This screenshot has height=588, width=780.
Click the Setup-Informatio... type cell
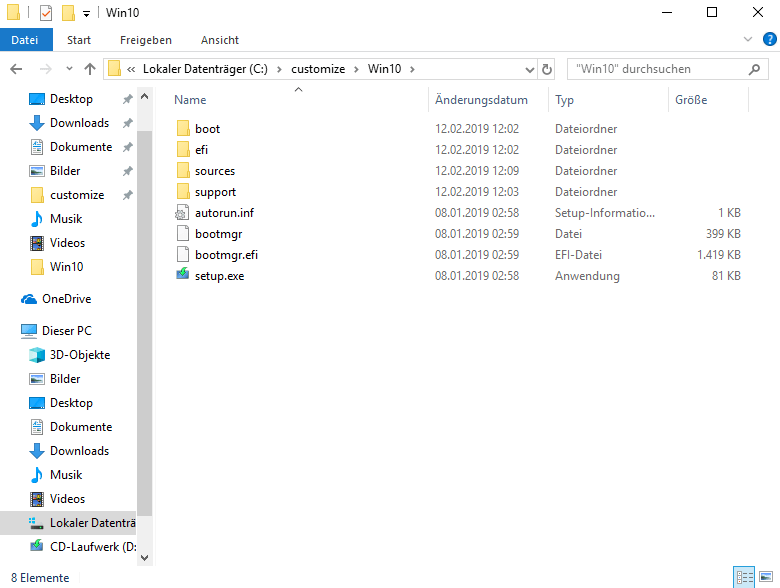[x=605, y=212]
